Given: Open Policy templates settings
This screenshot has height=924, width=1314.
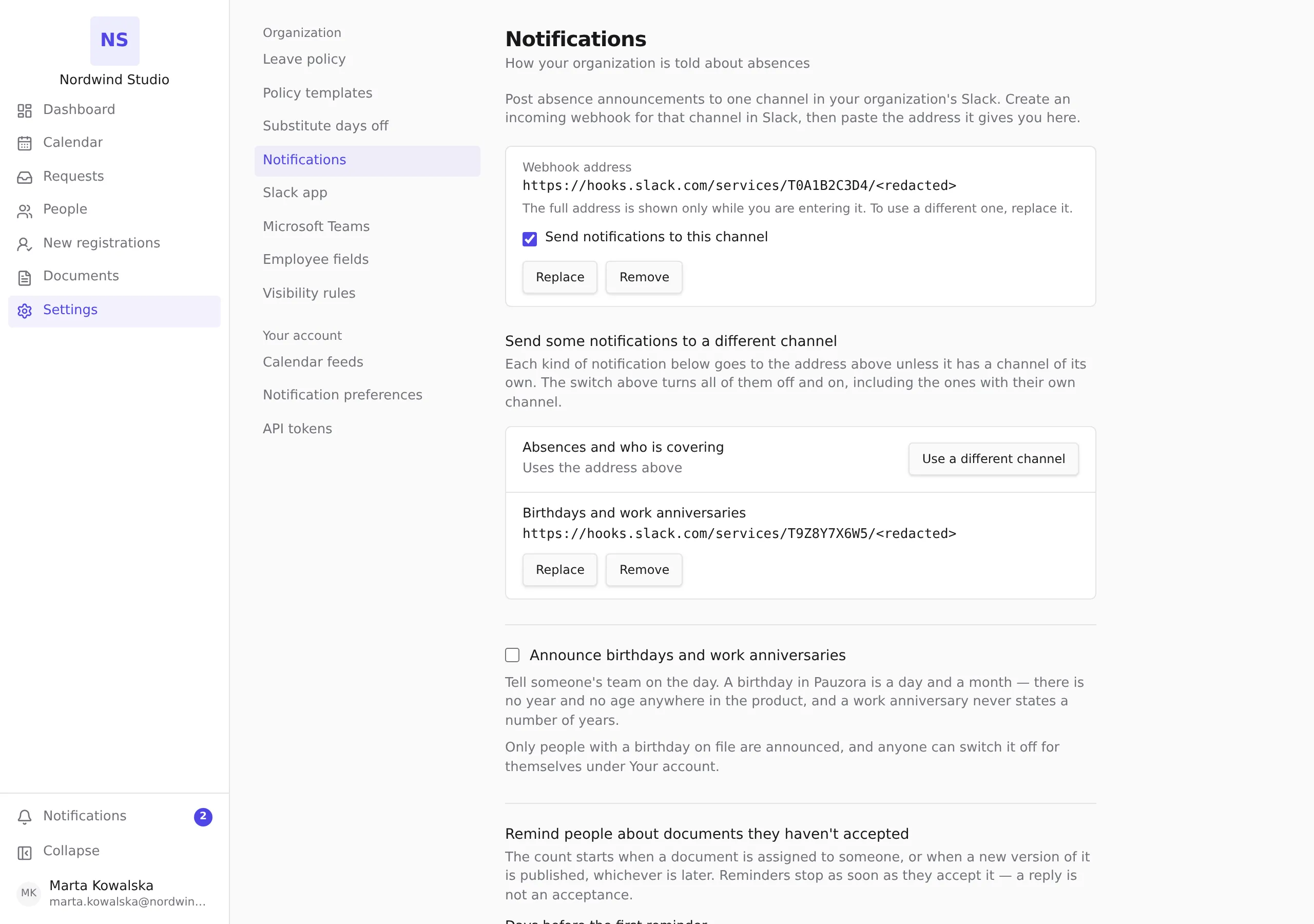Looking at the screenshot, I should [367, 93].
